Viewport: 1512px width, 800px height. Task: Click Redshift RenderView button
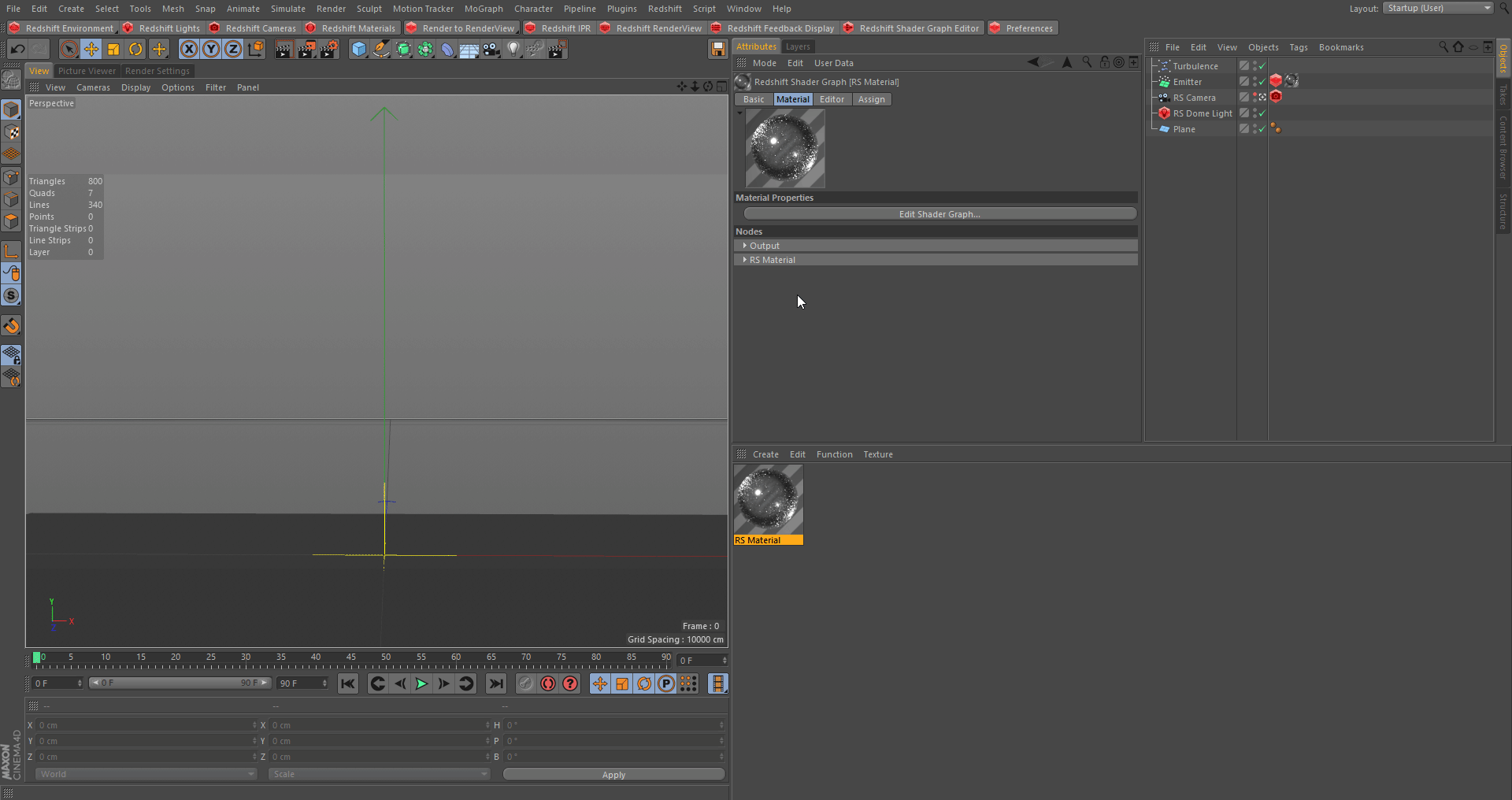coord(650,28)
